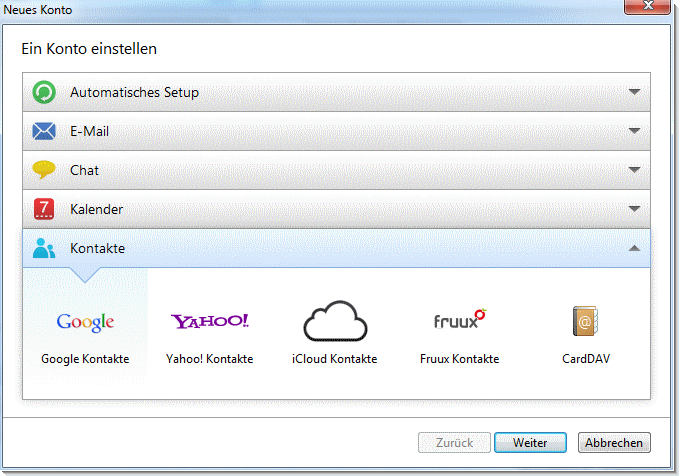Select the Google logo
The width and height of the screenshot is (679, 476).
(x=85, y=322)
